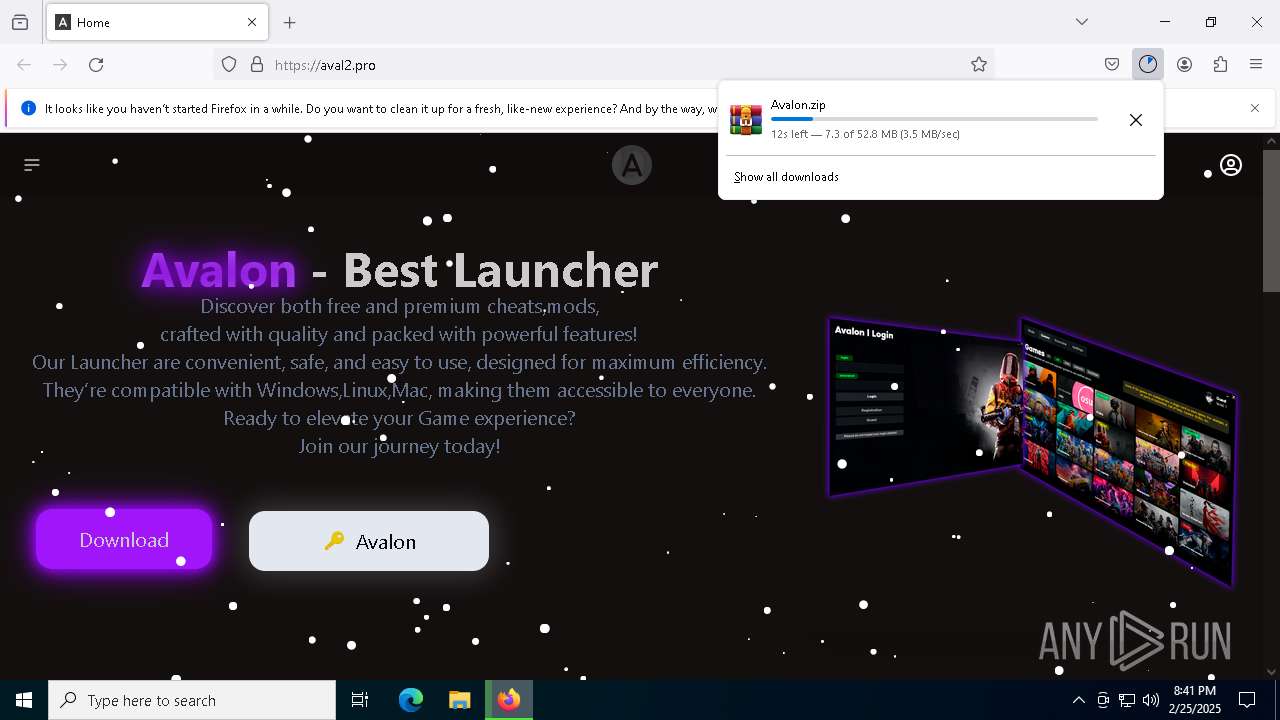Screen dimensions: 1280x720
Task: Expand the list all tabs chevron
Action: (1082, 22)
